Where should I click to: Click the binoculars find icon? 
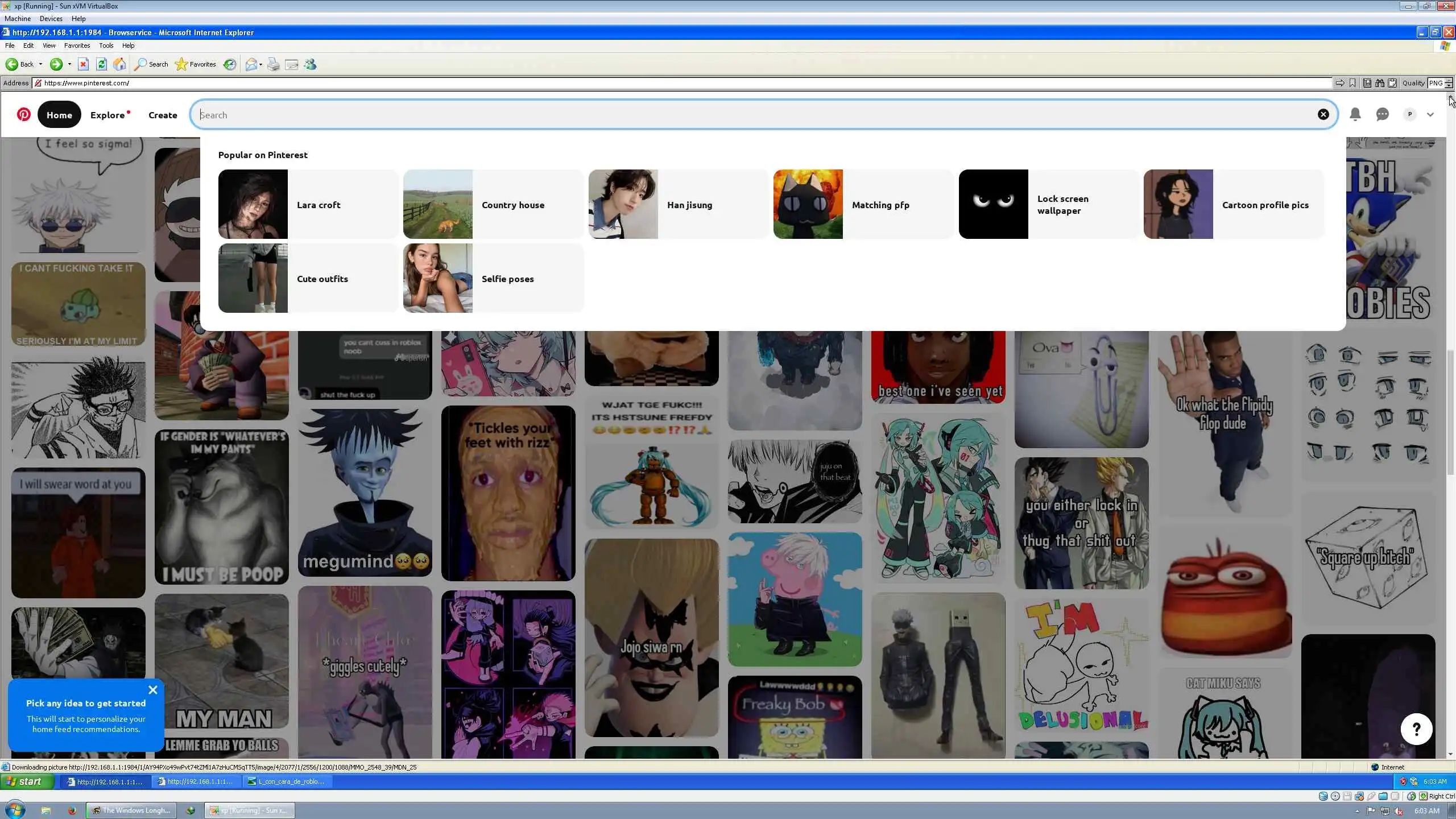pyautogui.click(x=1380, y=83)
